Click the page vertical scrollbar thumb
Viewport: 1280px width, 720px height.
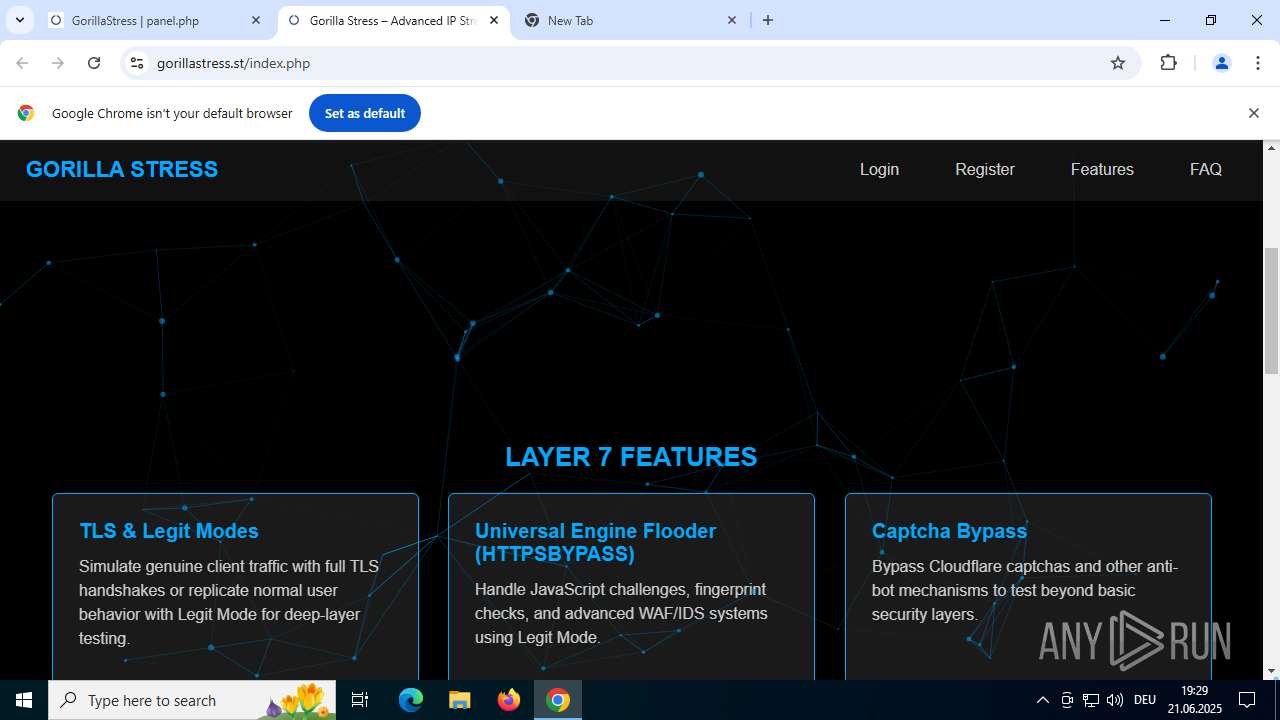[1271, 310]
